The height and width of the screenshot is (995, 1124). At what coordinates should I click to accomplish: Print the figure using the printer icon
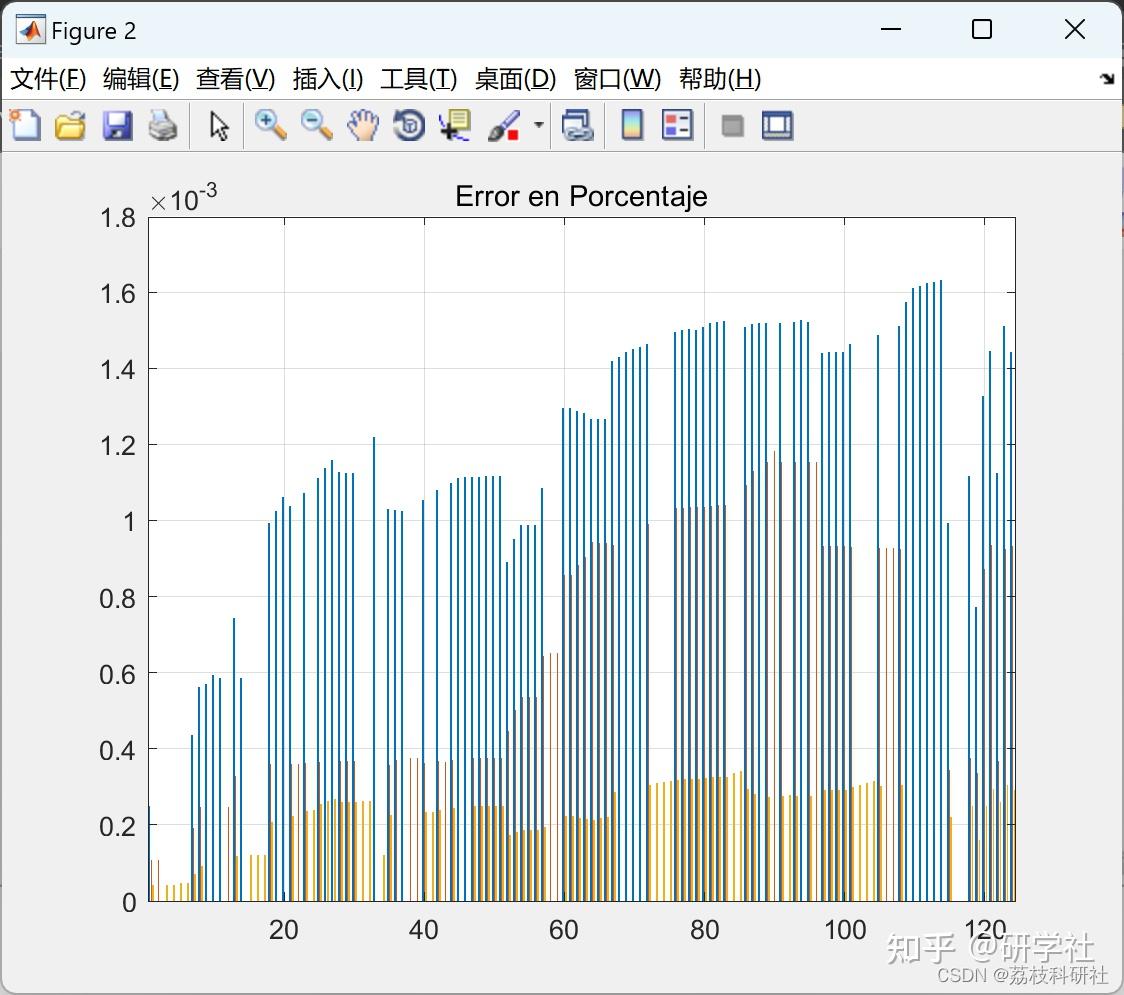[163, 125]
